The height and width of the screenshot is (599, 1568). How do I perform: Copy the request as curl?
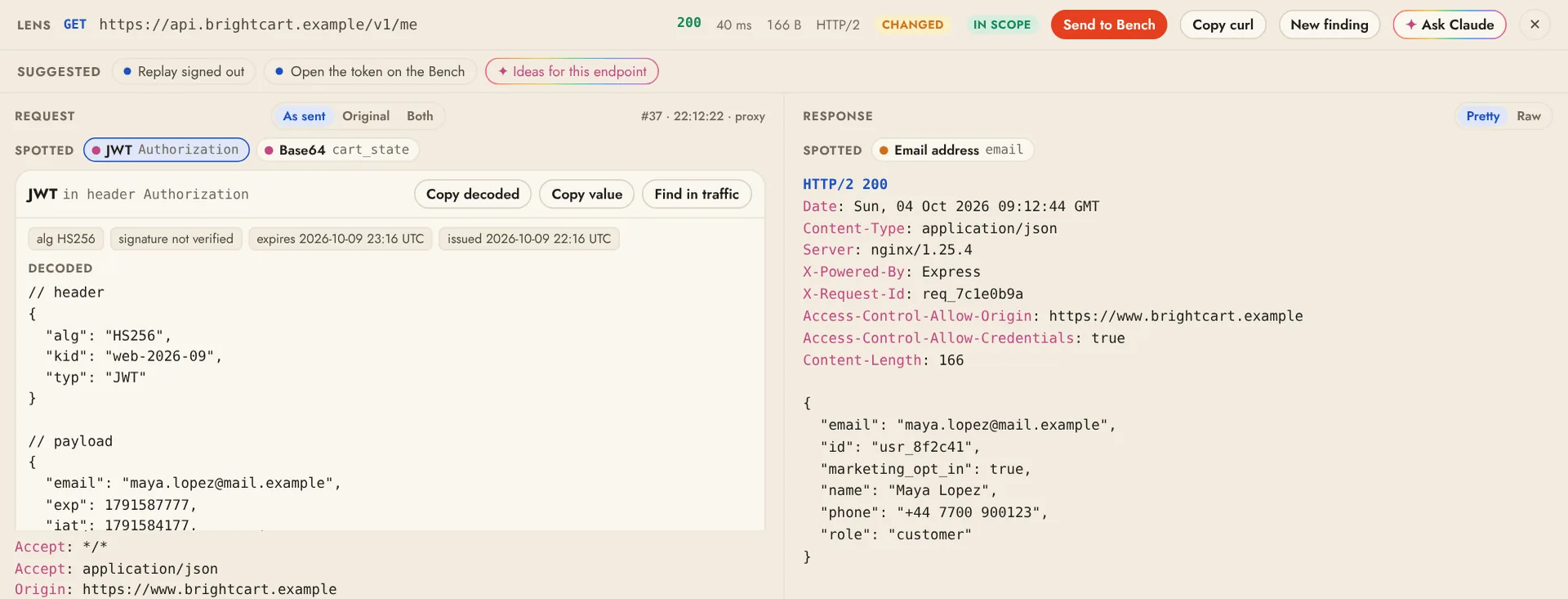coord(1223,25)
